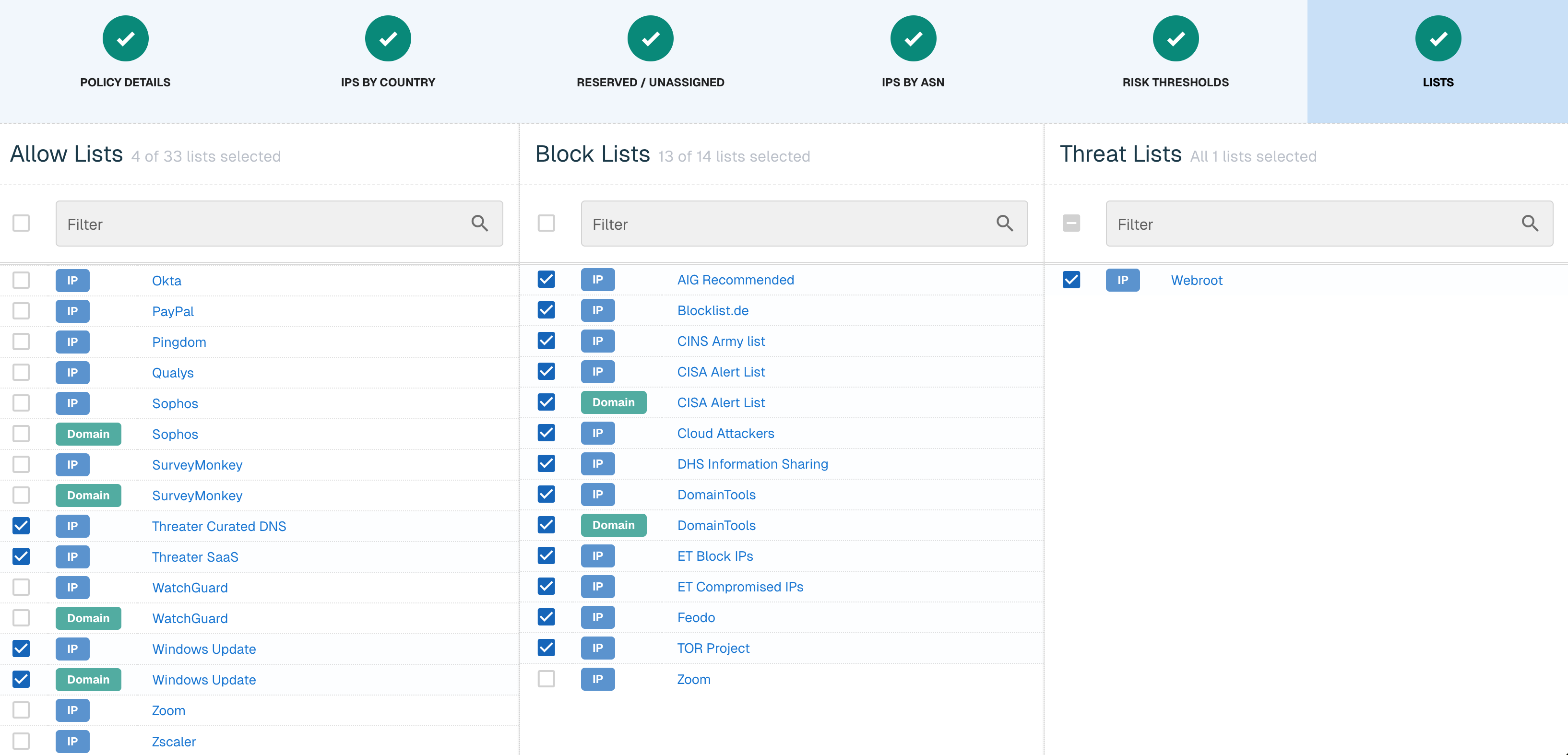Open the Webroot threat list link
The width and height of the screenshot is (1568, 755).
pyautogui.click(x=1196, y=280)
